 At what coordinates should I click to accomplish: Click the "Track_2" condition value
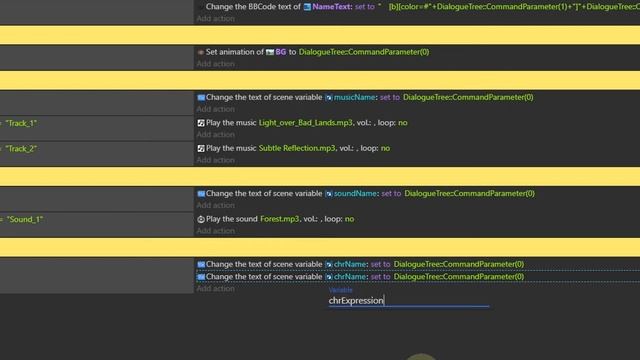[x=21, y=149]
